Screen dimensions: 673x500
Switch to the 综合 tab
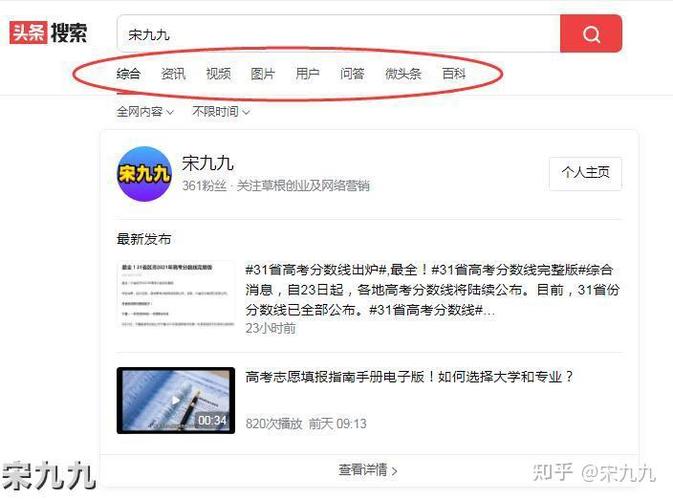[128, 74]
